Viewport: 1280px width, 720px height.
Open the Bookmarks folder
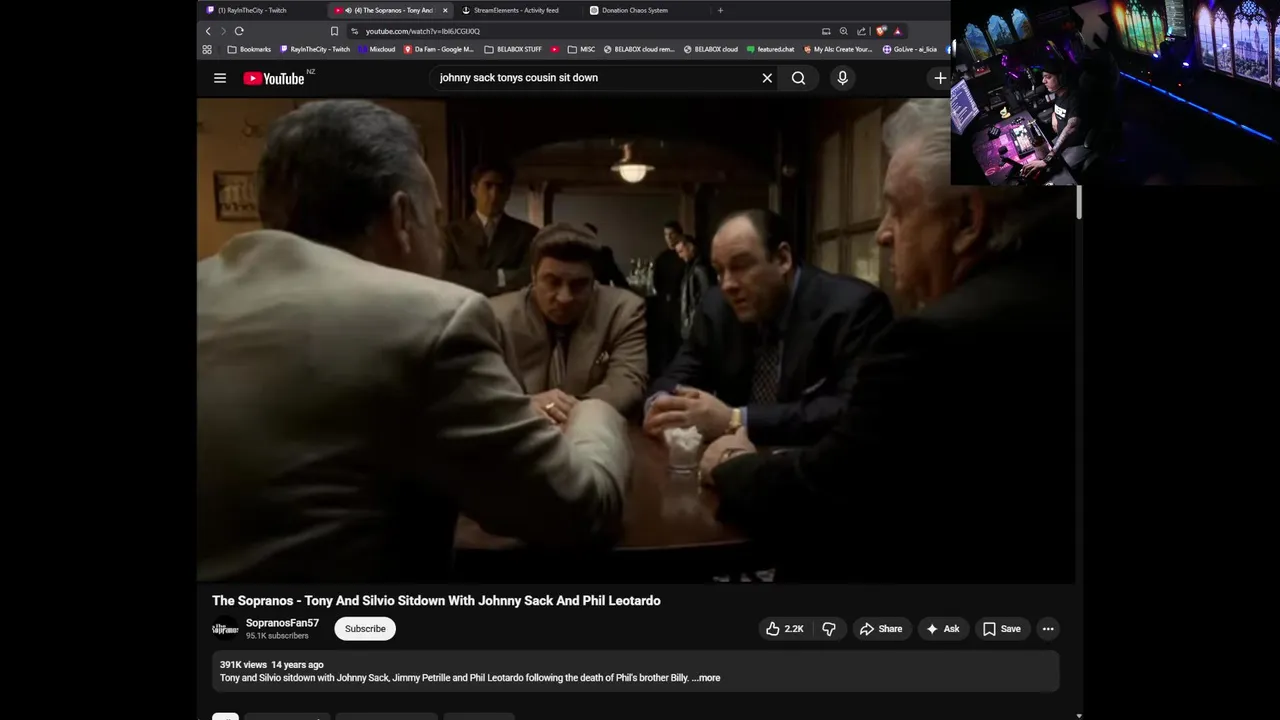coord(249,49)
